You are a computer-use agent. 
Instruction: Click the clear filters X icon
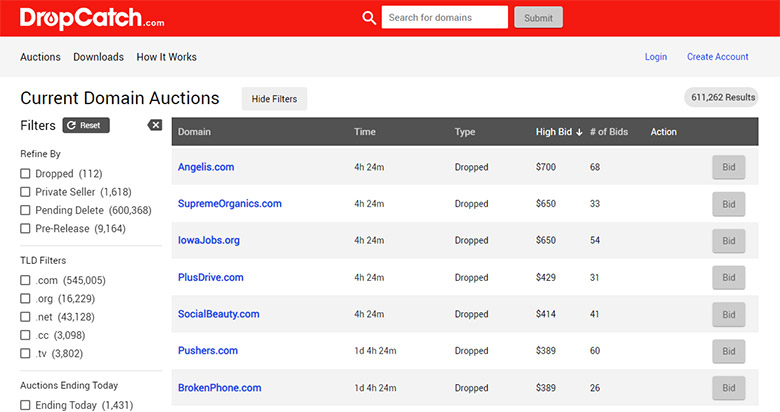click(x=155, y=125)
